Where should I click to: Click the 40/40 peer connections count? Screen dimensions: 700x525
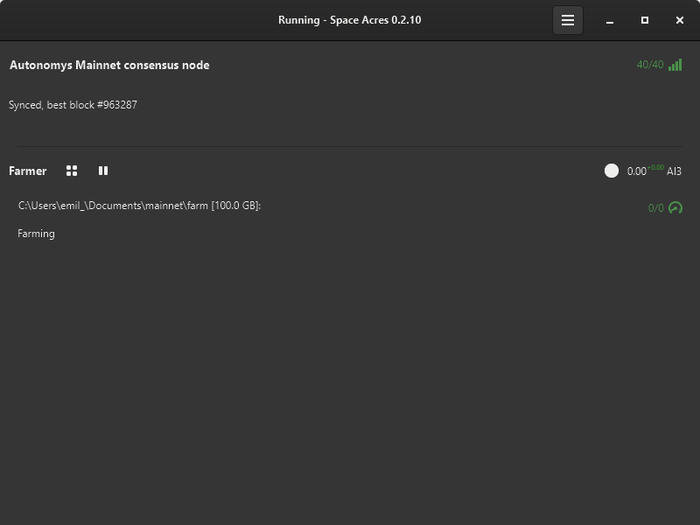649,65
